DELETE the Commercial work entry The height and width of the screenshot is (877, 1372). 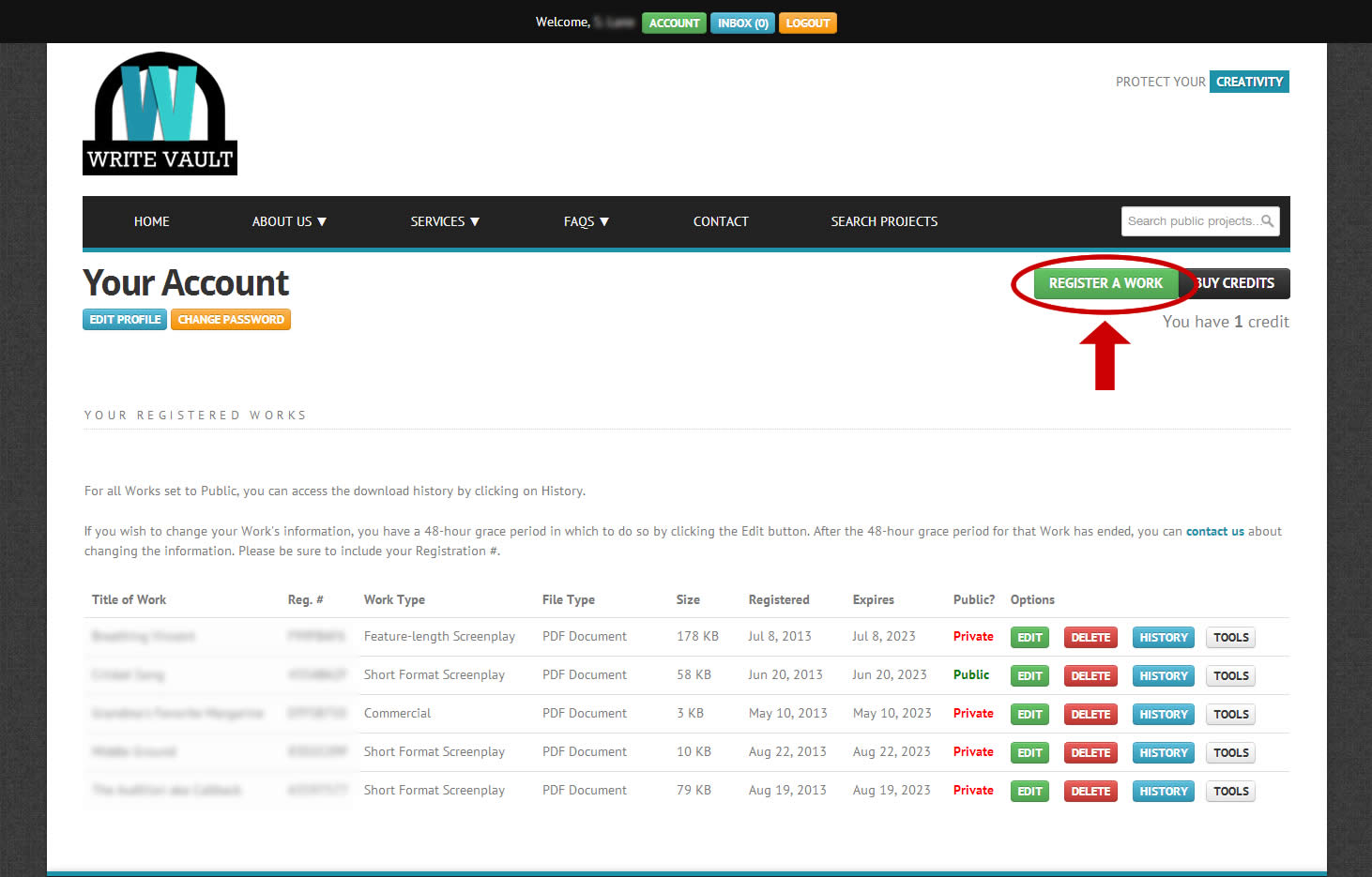point(1090,714)
